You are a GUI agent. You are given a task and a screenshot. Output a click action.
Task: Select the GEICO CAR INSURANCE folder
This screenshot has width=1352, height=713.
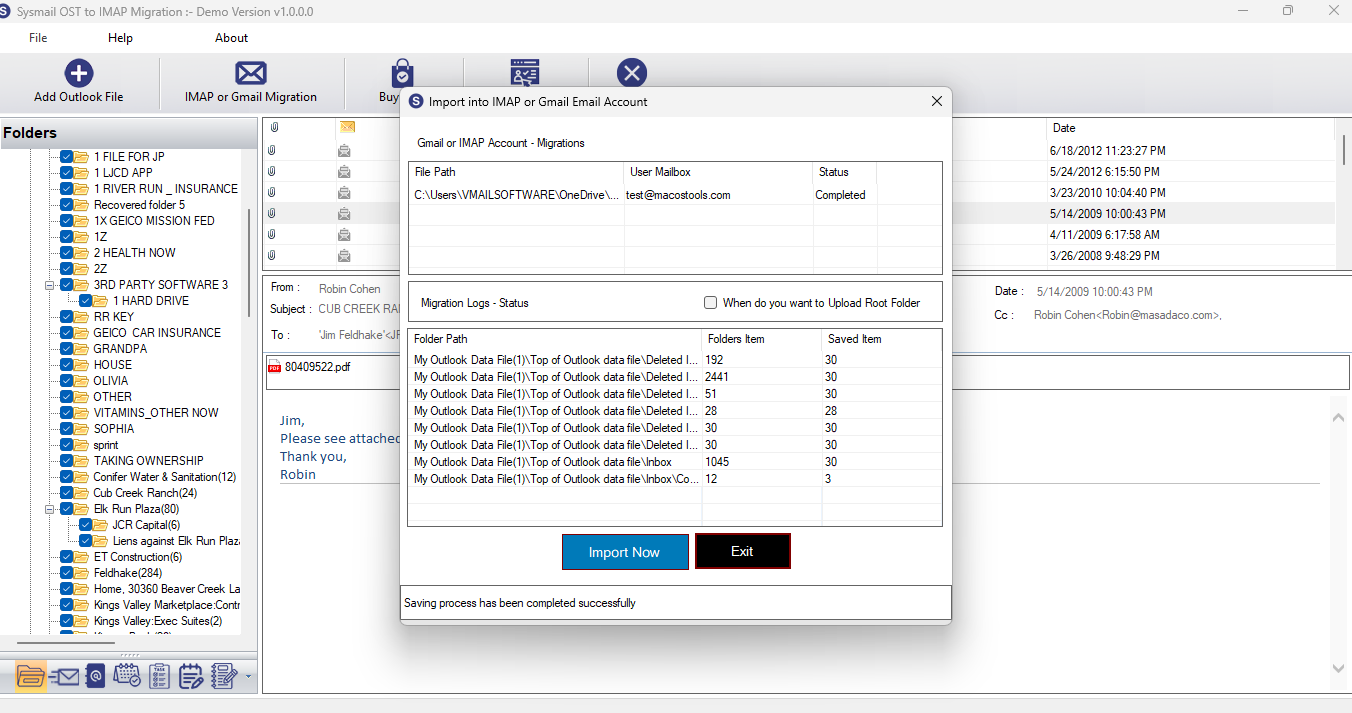coord(157,333)
